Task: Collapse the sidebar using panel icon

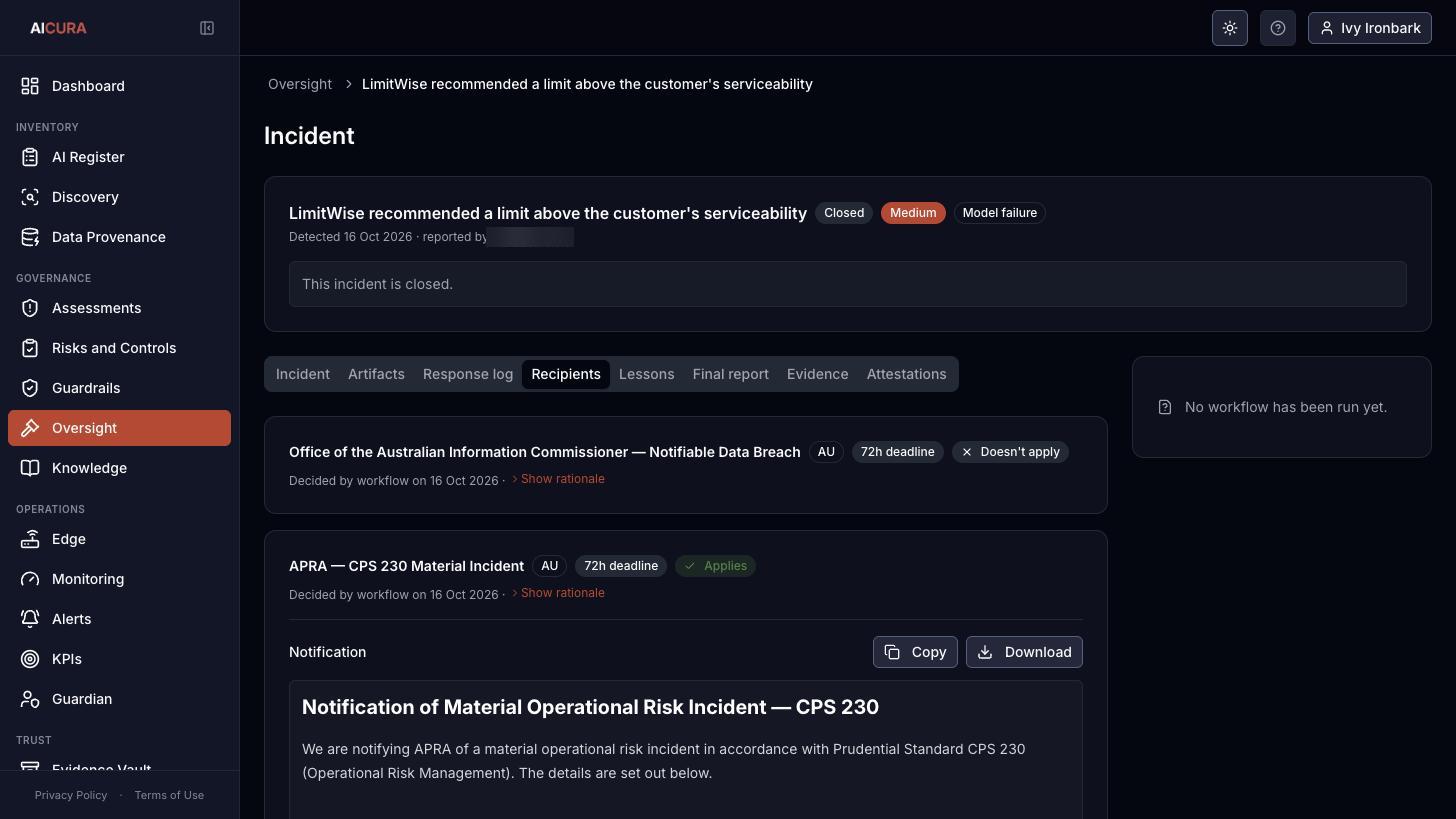Action: pyautogui.click(x=207, y=28)
